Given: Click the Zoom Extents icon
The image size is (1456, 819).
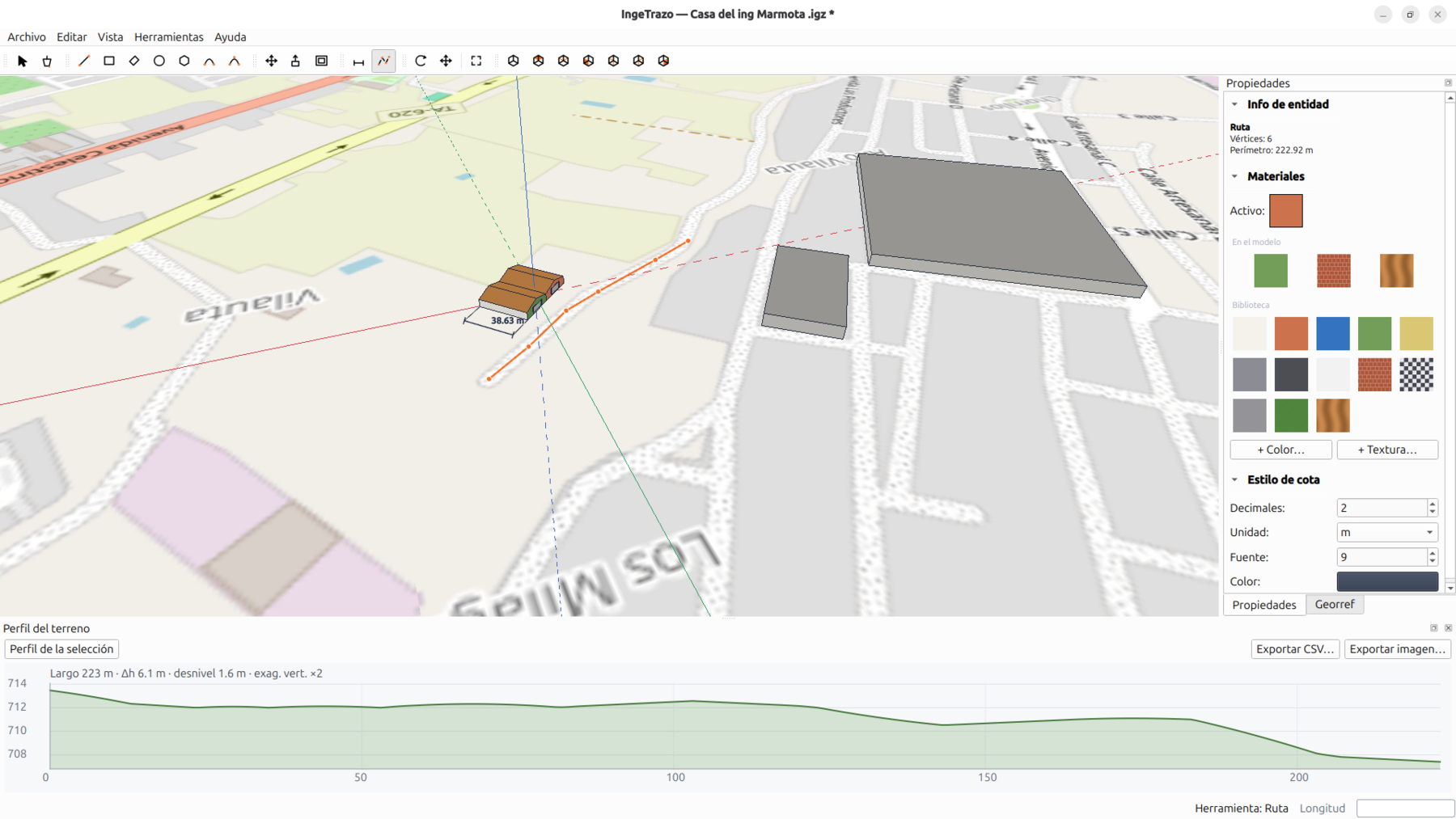Looking at the screenshot, I should pyautogui.click(x=476, y=61).
